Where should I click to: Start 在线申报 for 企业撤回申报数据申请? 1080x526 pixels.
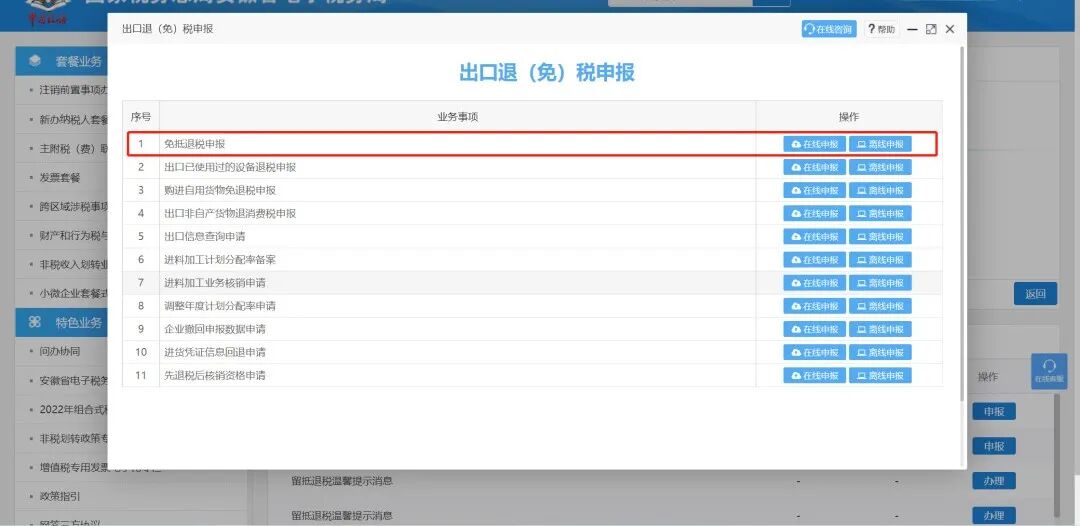(814, 329)
